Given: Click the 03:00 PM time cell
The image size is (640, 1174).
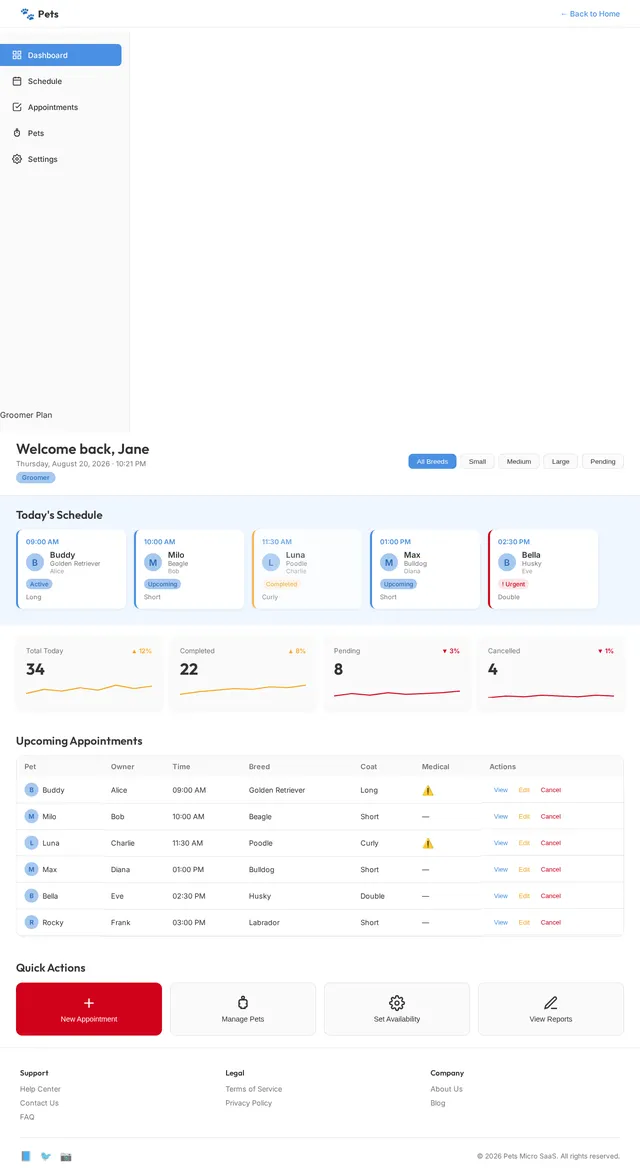Looking at the screenshot, I should [x=189, y=922].
